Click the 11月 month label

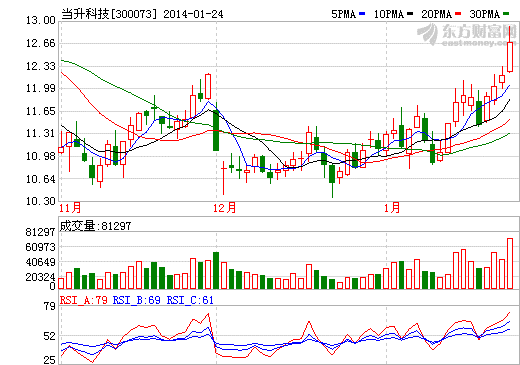coord(70,208)
